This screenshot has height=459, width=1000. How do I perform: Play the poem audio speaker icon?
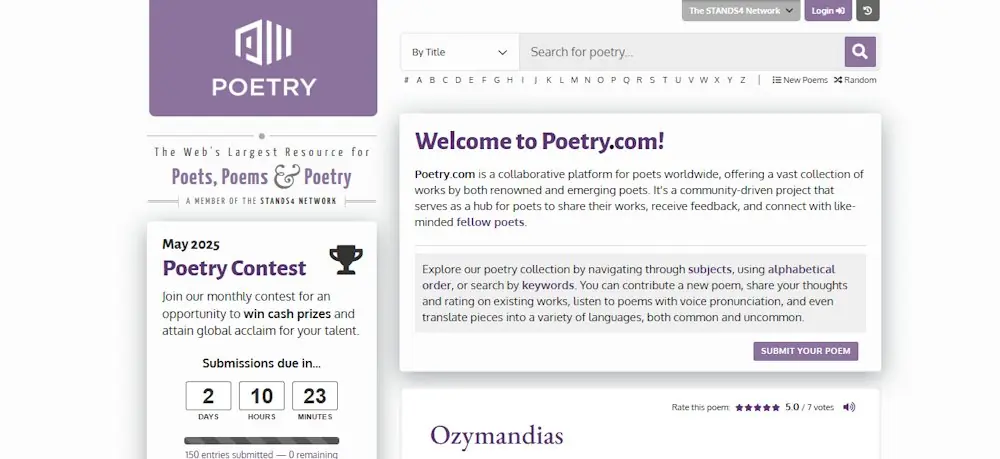tap(849, 407)
